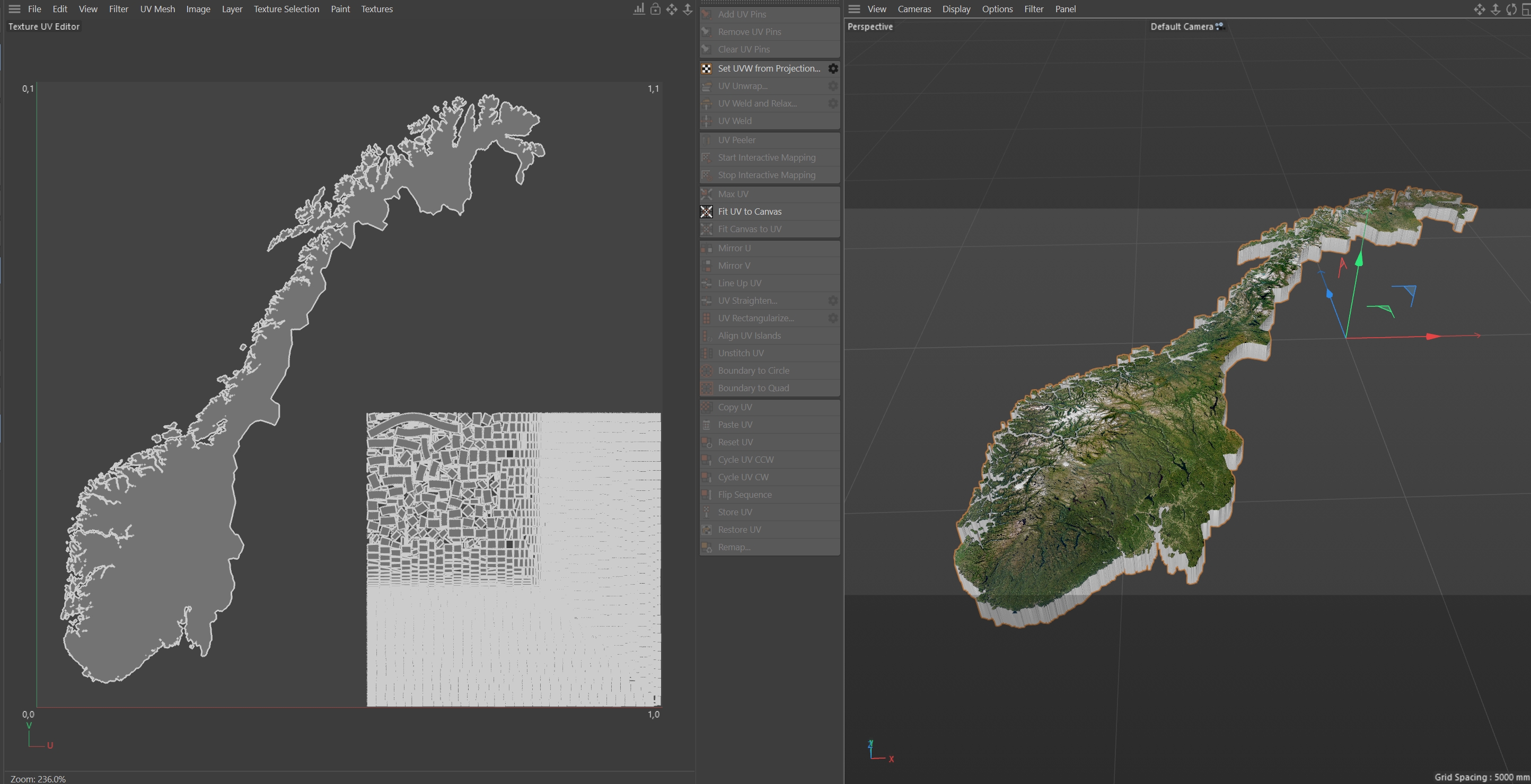Open the viewport Display menu

(x=956, y=9)
